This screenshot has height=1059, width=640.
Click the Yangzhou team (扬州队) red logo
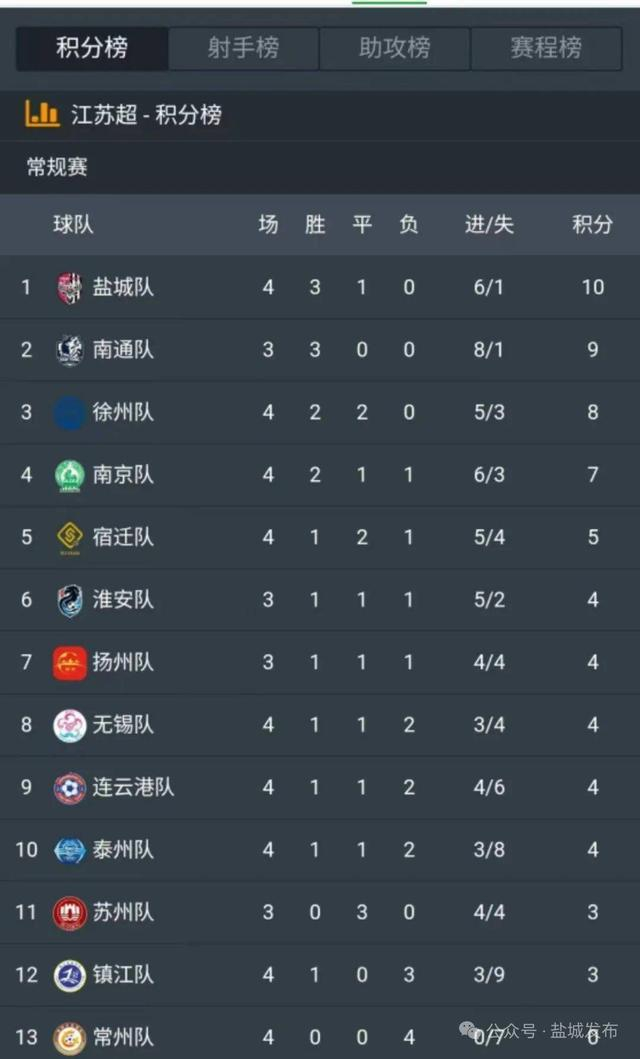tap(69, 663)
